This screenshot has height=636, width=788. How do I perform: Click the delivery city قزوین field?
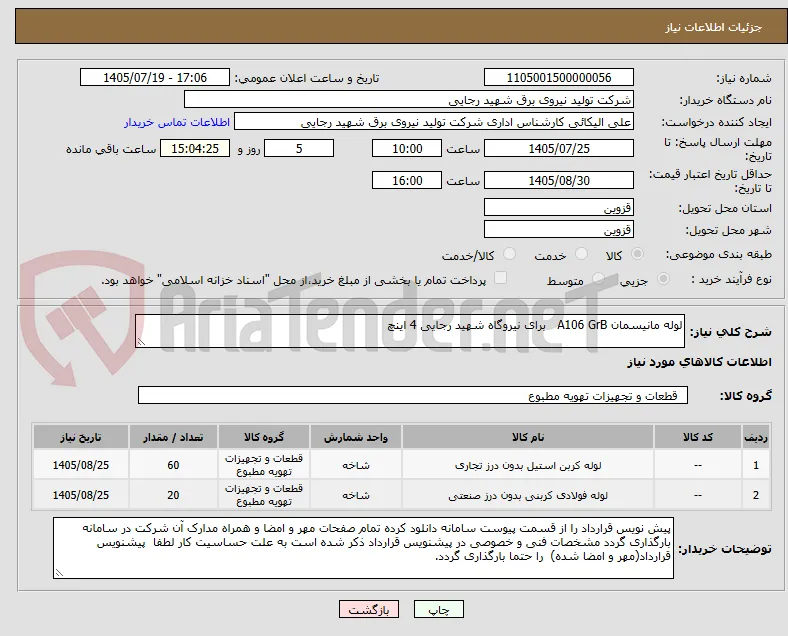click(558, 230)
